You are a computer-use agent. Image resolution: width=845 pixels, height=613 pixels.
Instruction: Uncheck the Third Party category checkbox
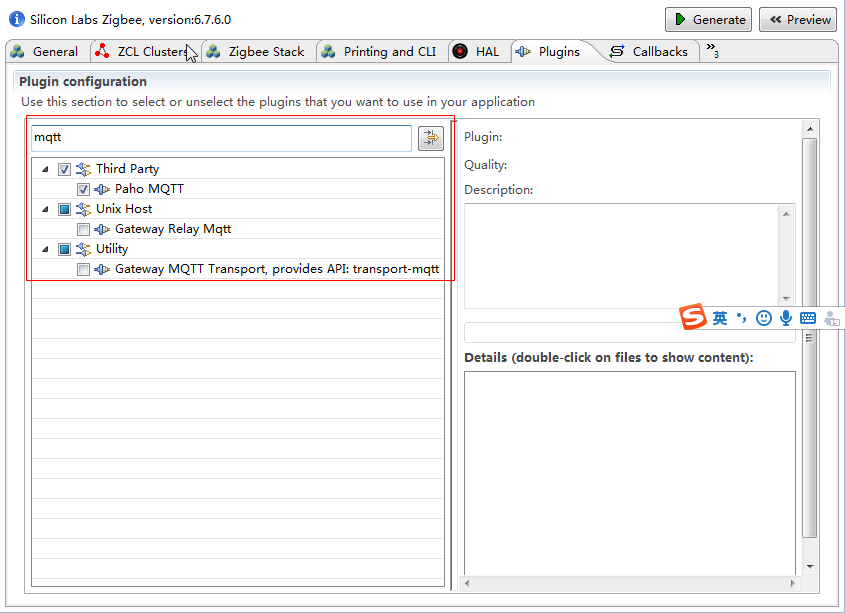[x=64, y=169]
